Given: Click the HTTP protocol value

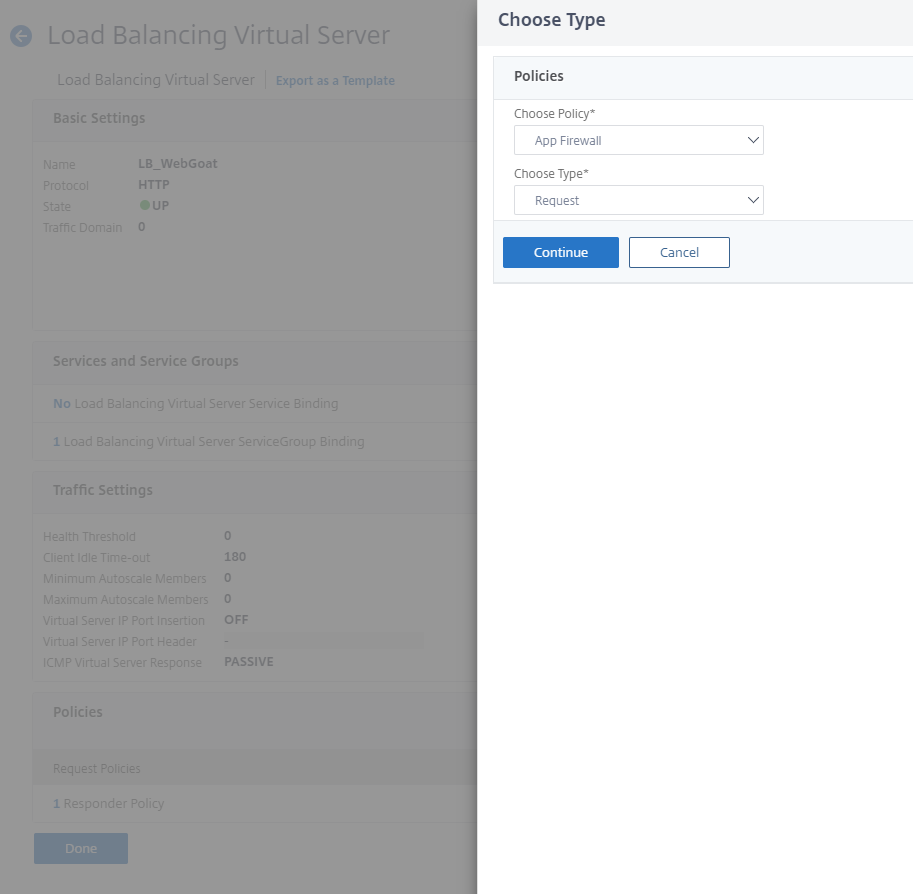Looking at the screenshot, I should click(154, 185).
